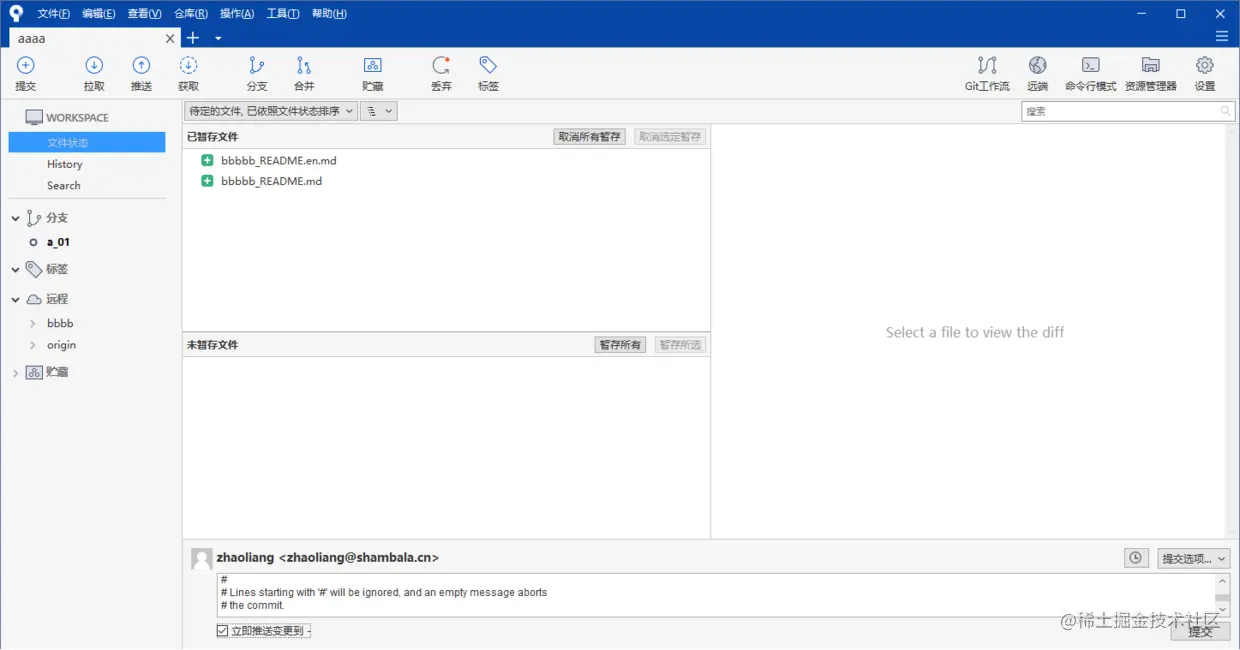Click the Stash (贮藏) toolbar icon
Image resolution: width=1240 pixels, height=650 pixels.
(373, 65)
